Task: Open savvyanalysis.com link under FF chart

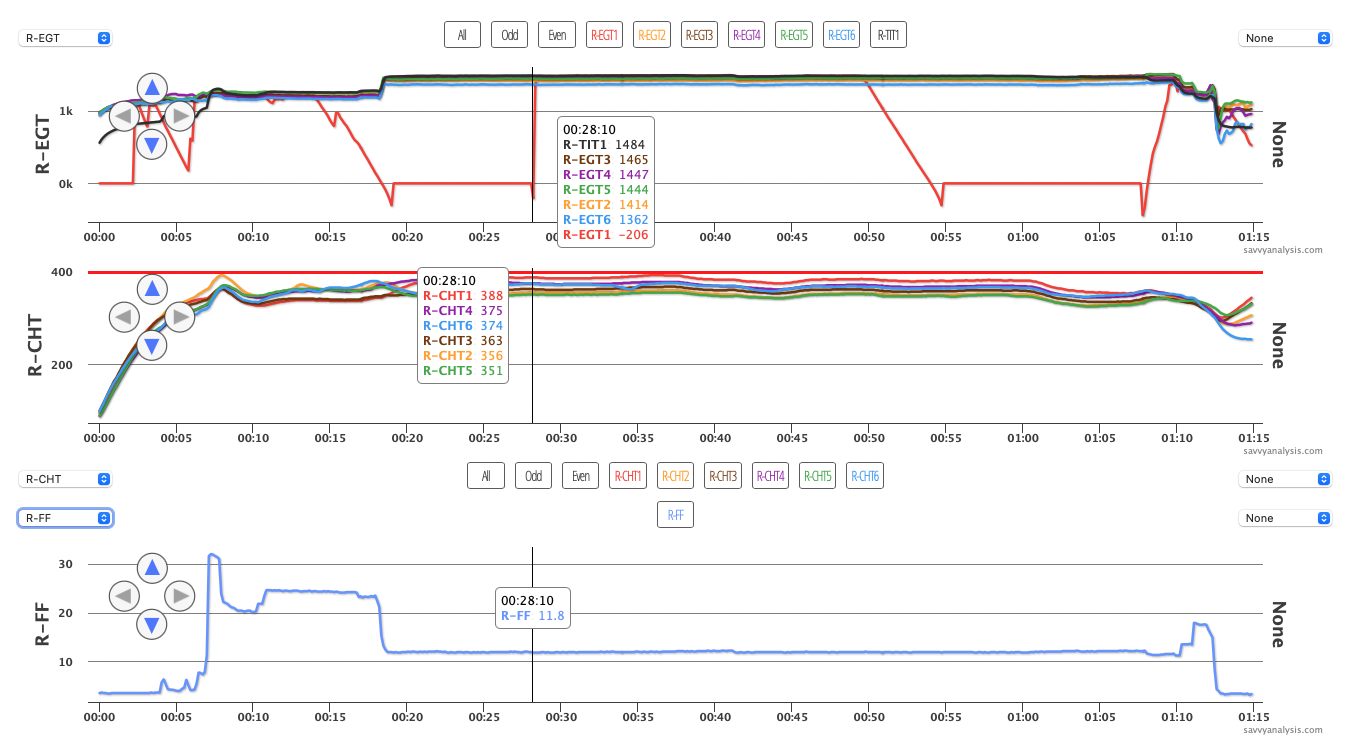Action: point(1285,730)
